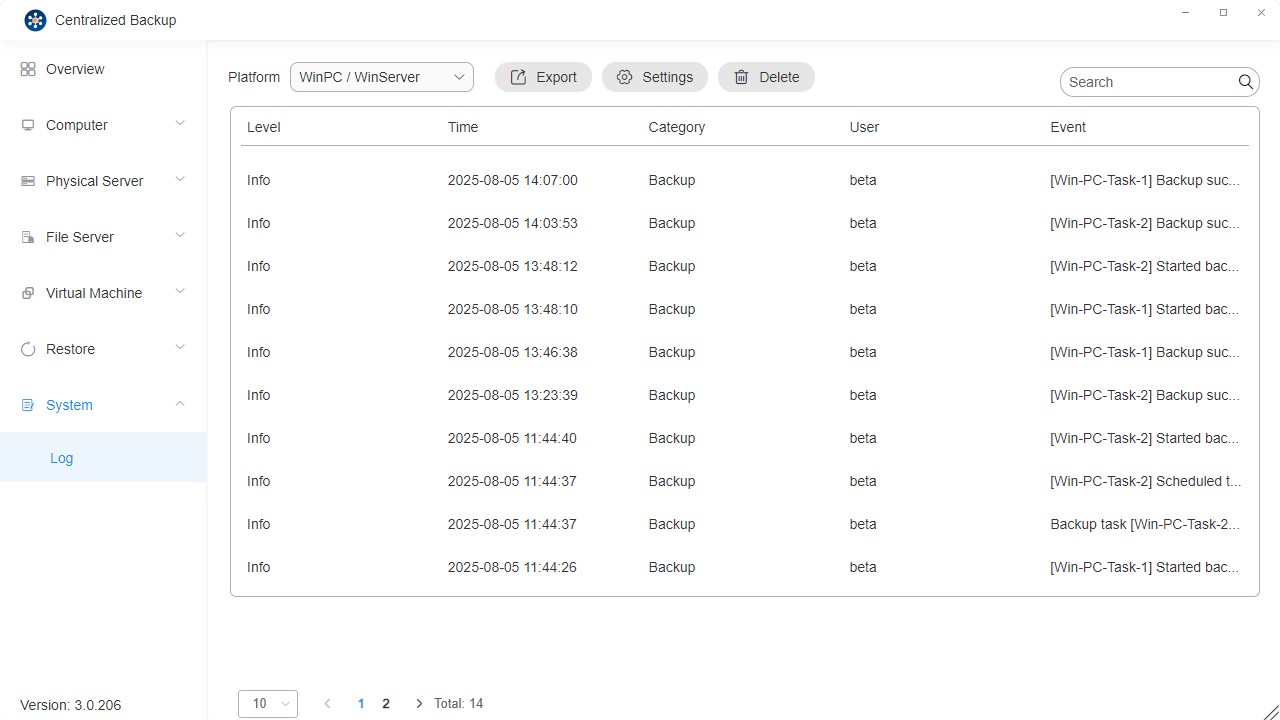This screenshot has height=720, width=1280.
Task: Click the Physical Server icon
Action: pyautogui.click(x=28, y=180)
